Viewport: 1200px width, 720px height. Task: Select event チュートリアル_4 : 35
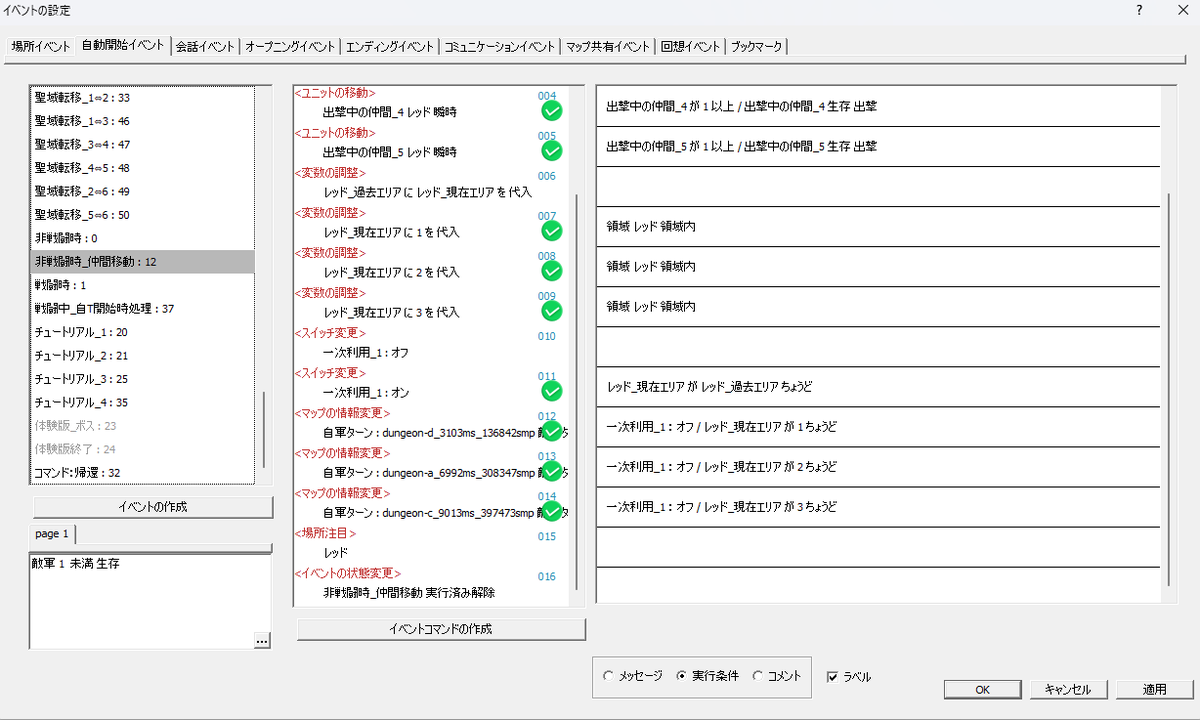tap(142, 402)
